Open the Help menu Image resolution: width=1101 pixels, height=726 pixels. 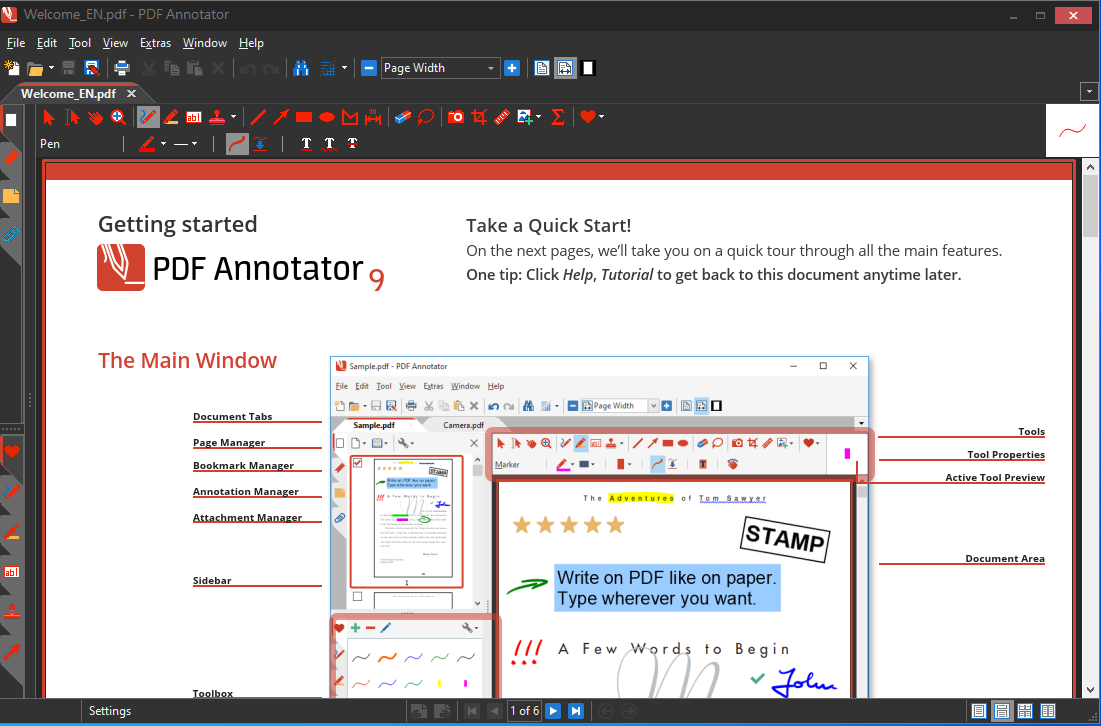251,43
